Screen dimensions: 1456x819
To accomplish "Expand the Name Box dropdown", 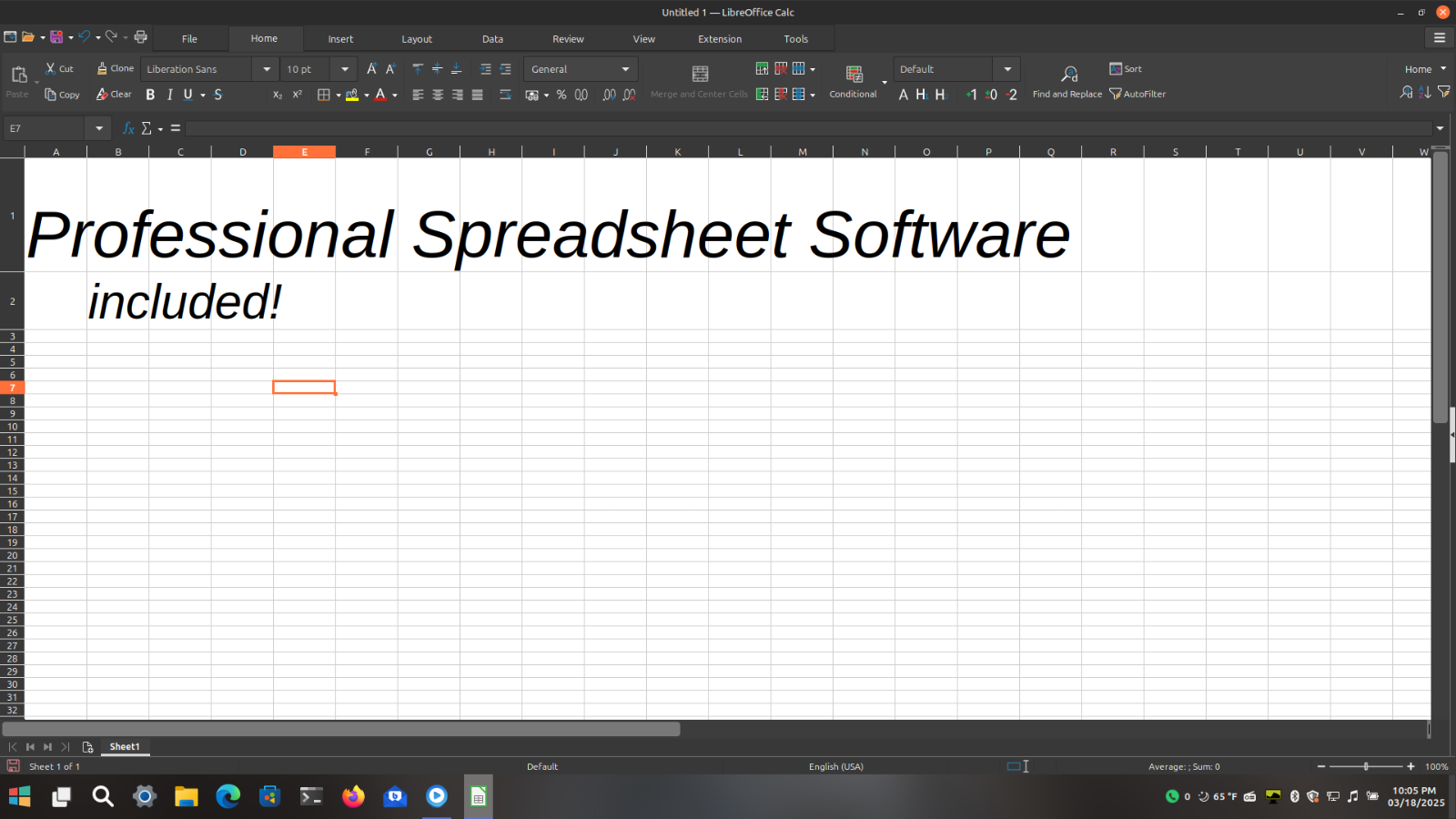I will (99, 128).
